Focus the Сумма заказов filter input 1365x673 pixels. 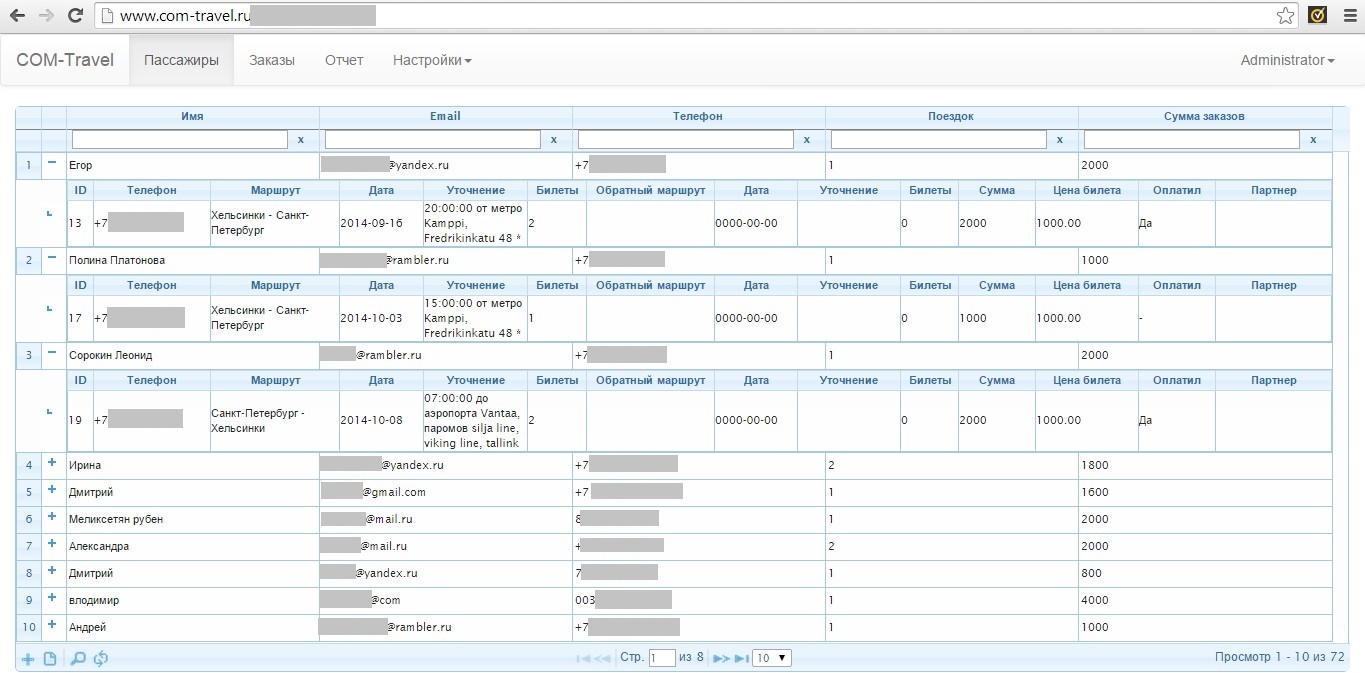(1192, 140)
